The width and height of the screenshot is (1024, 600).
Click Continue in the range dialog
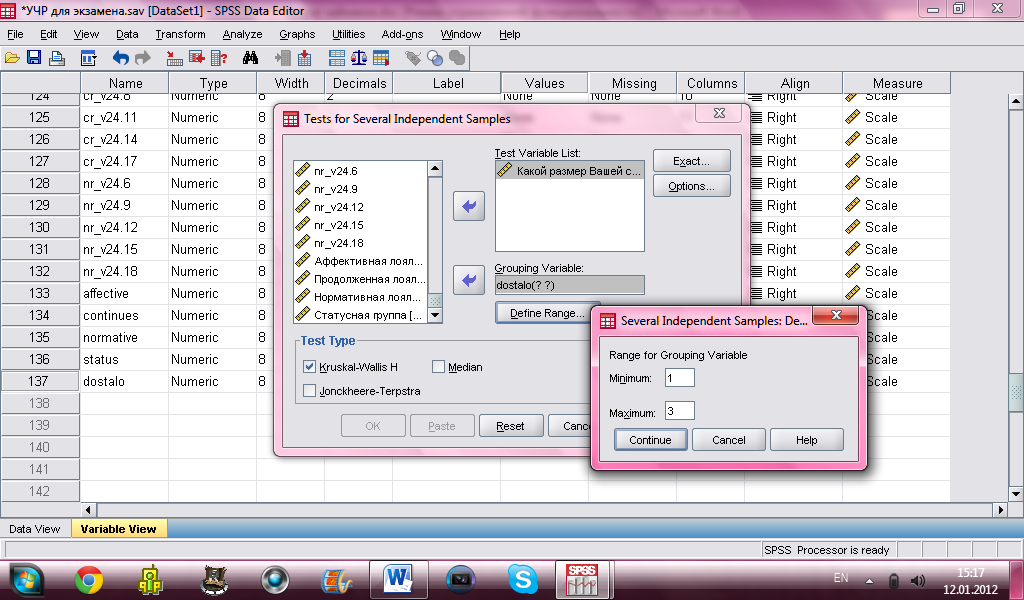650,440
